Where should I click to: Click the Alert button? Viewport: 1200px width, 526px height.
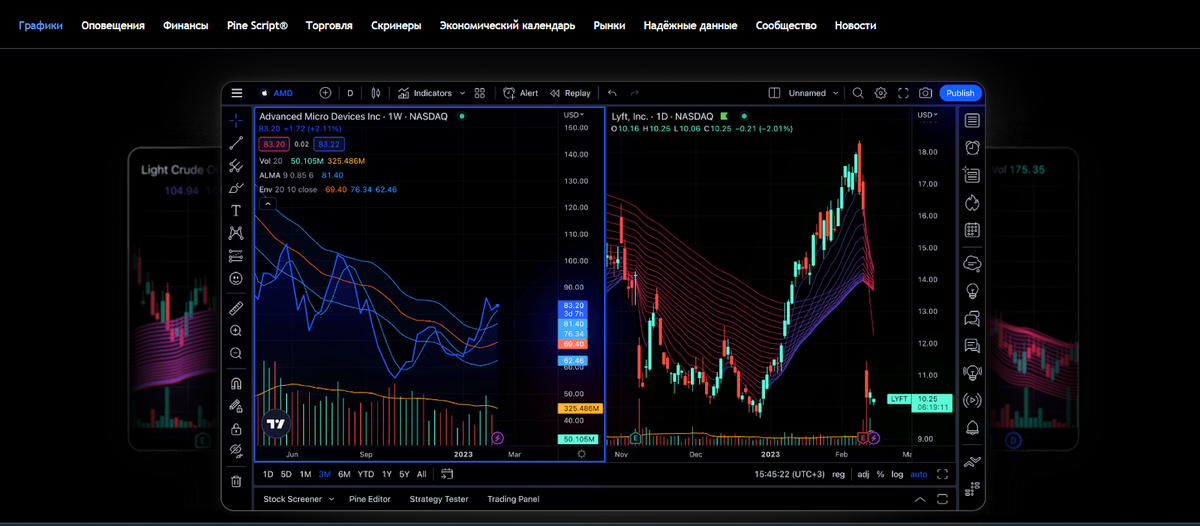click(x=521, y=93)
